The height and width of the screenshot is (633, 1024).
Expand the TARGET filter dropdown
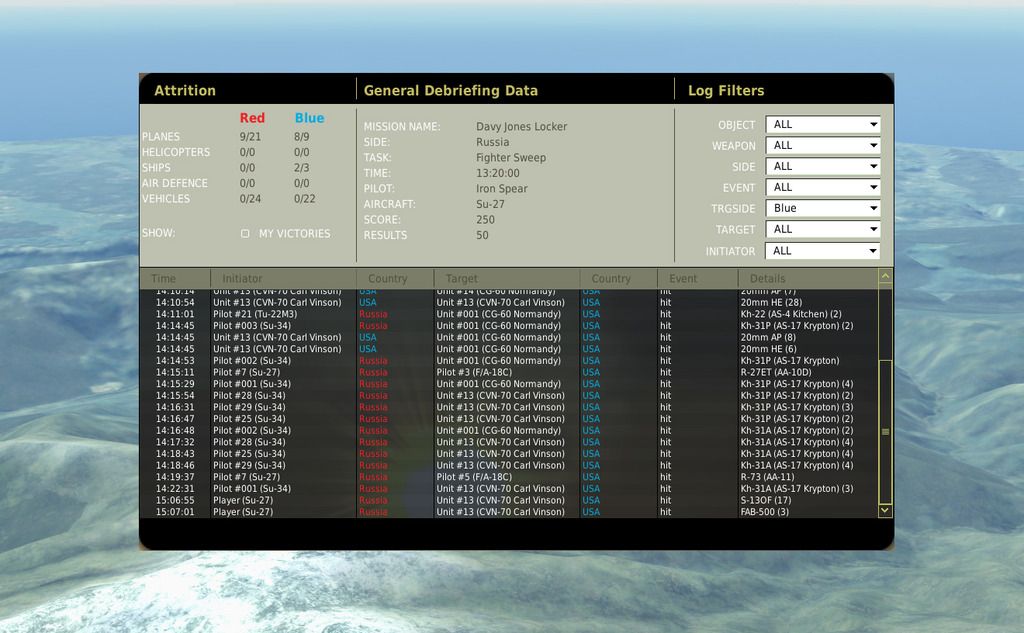pos(822,230)
